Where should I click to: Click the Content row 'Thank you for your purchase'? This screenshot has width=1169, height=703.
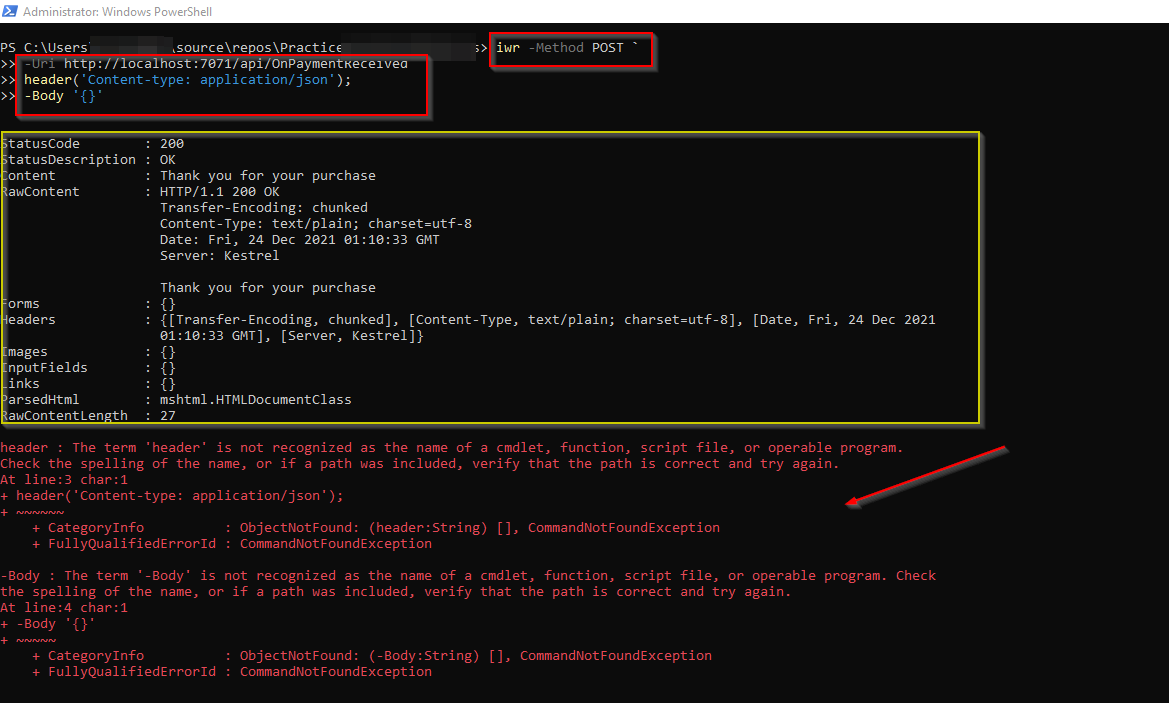[268, 176]
